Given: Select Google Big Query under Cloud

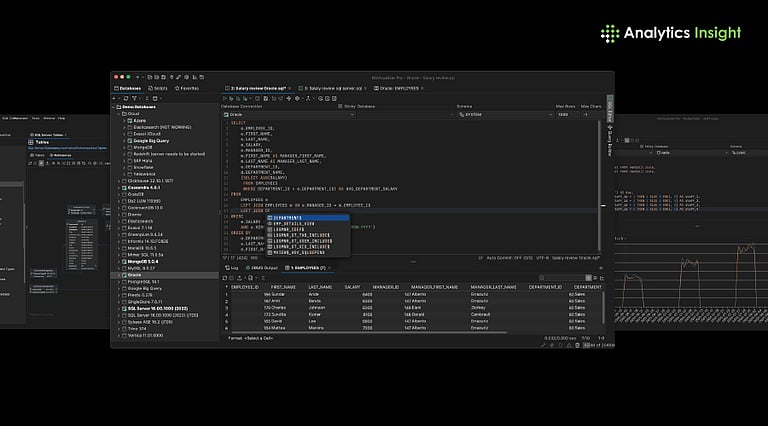Looking at the screenshot, I should [x=151, y=141].
